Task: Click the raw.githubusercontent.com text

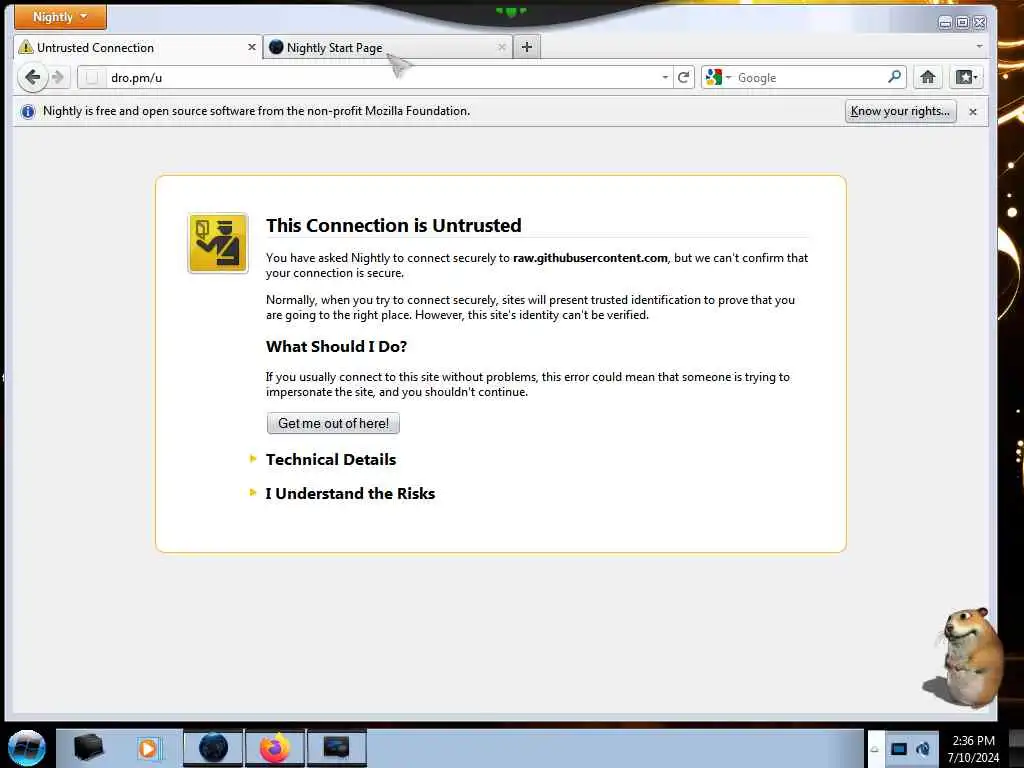Action: tap(590, 258)
